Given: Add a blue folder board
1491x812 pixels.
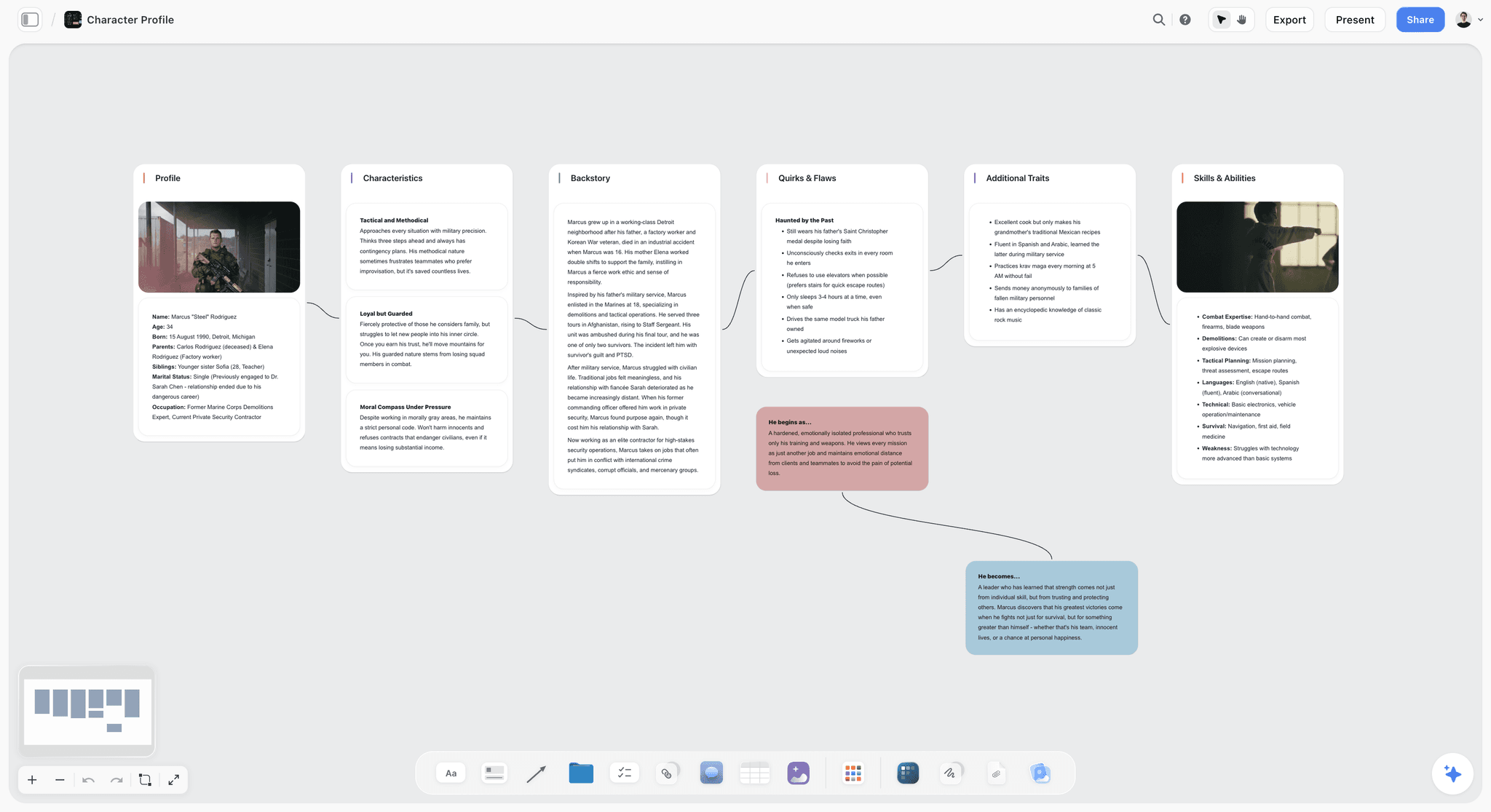Looking at the screenshot, I should (581, 773).
